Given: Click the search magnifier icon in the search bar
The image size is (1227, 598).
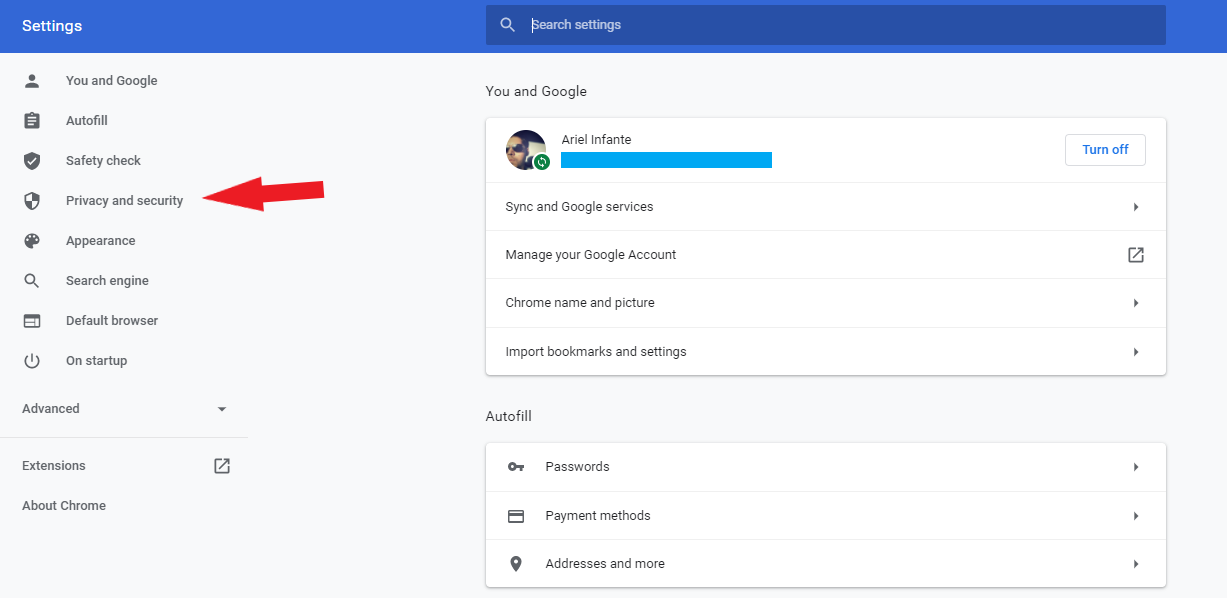Looking at the screenshot, I should pos(508,25).
